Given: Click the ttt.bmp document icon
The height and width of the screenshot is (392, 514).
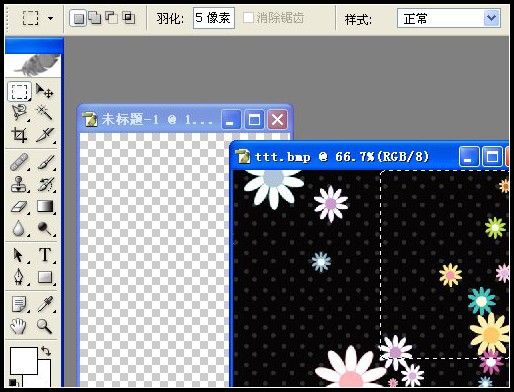Looking at the screenshot, I should pos(243,157).
